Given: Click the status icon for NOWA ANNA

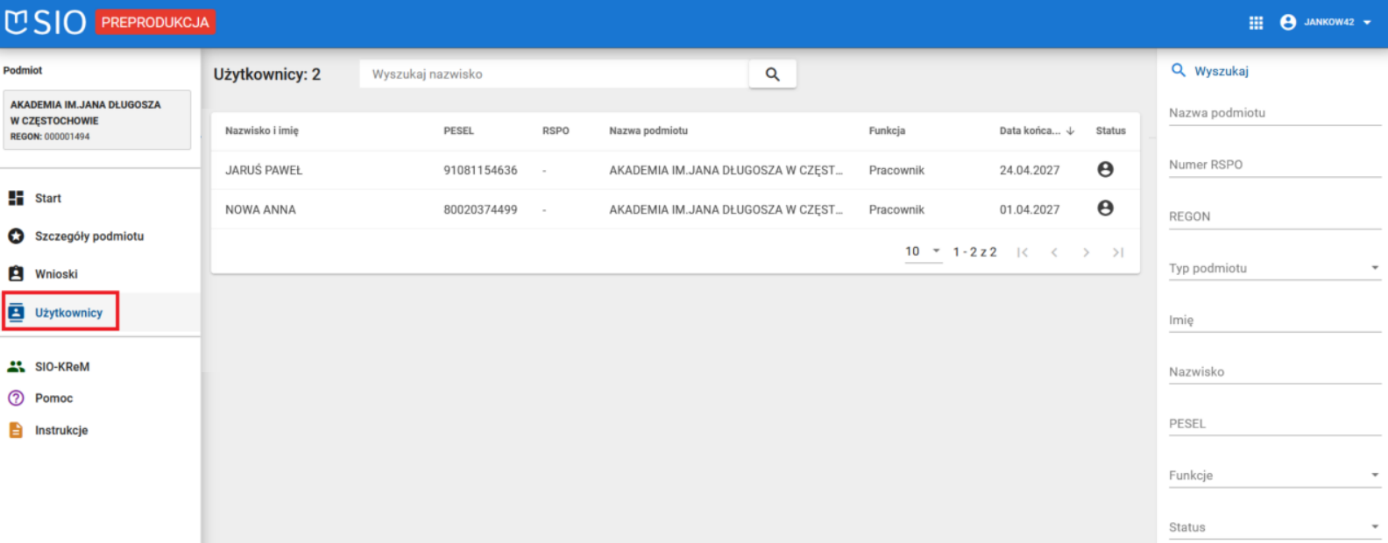Looking at the screenshot, I should click(x=1105, y=209).
